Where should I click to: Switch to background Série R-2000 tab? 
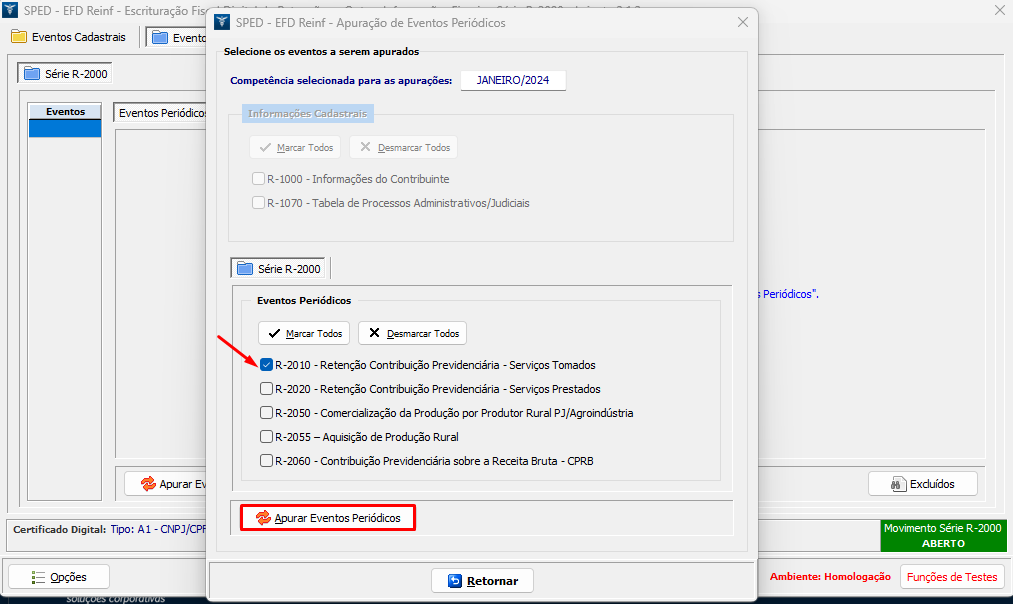66,74
